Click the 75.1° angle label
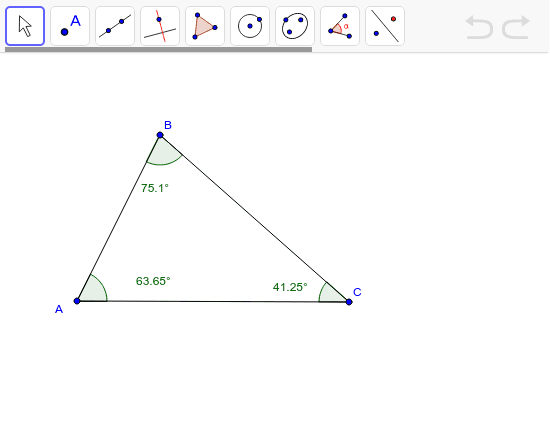 [155, 188]
